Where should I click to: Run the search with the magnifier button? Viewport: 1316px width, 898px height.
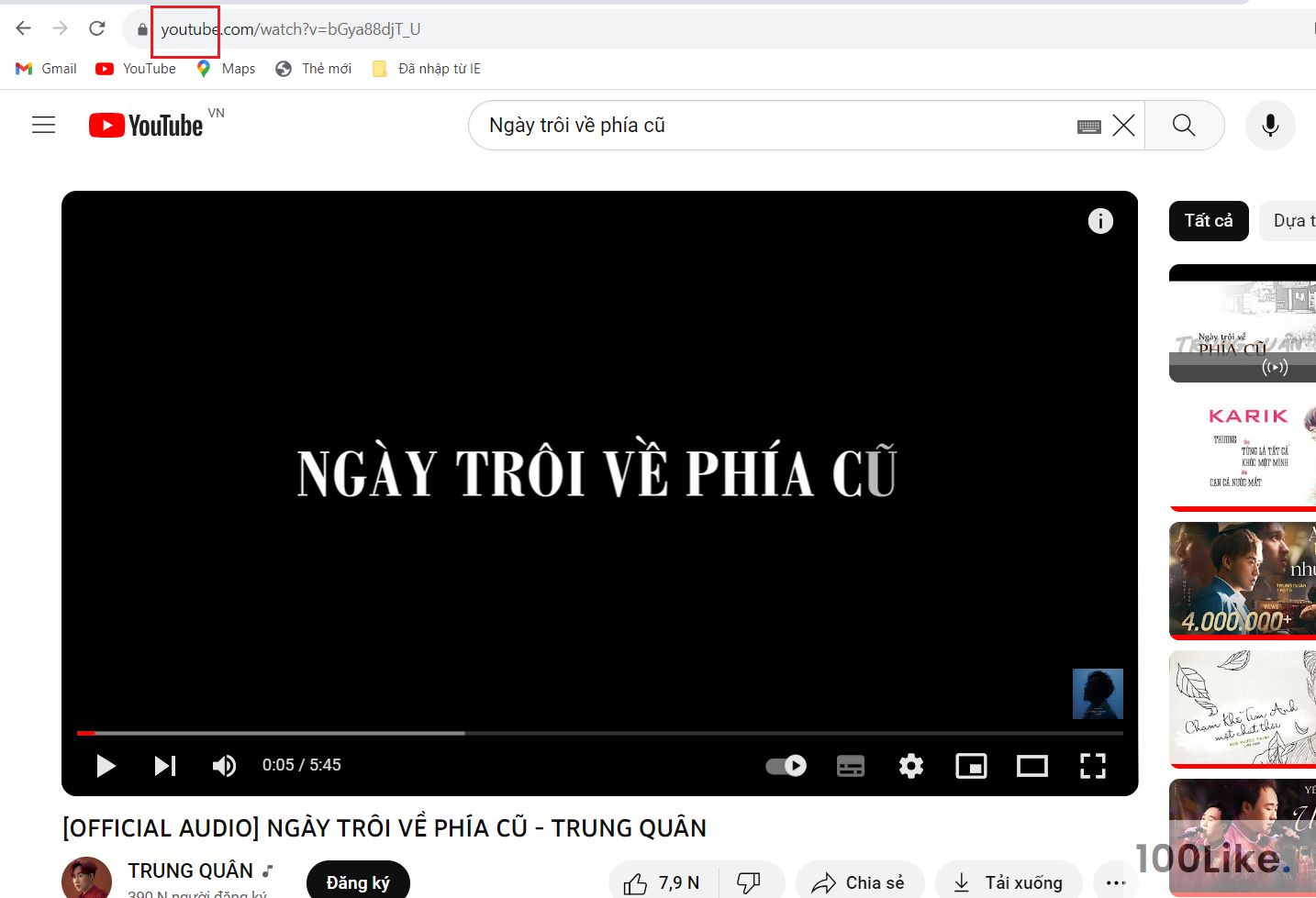tap(1185, 126)
